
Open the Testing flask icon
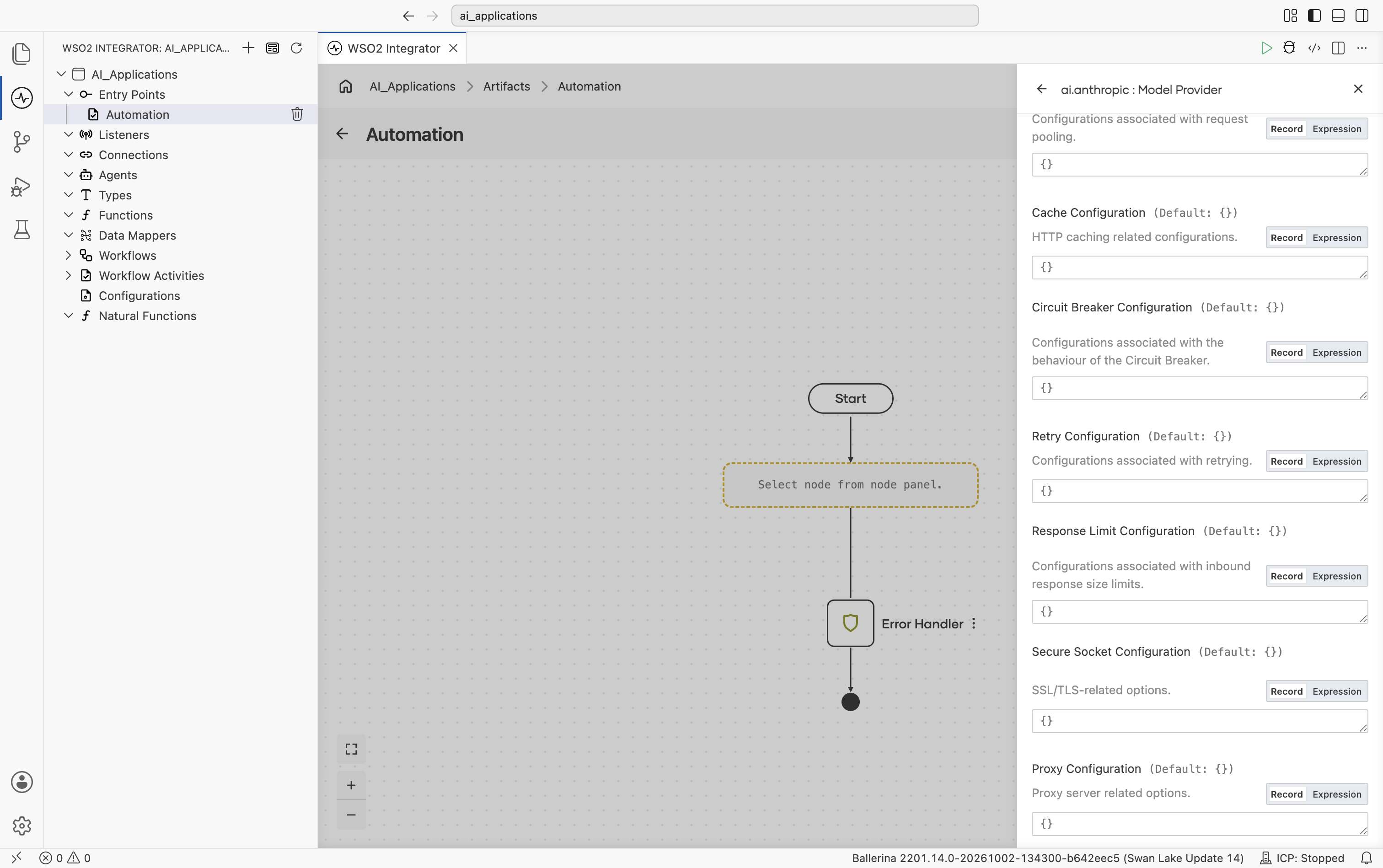tap(22, 230)
